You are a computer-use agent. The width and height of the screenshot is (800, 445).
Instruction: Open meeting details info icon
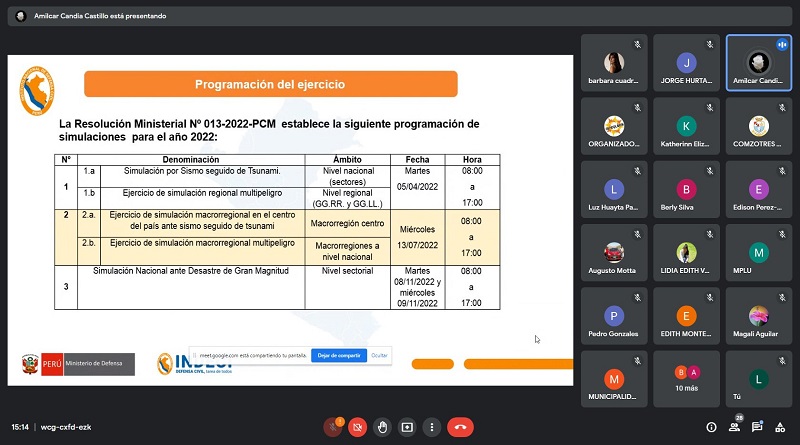click(711, 427)
